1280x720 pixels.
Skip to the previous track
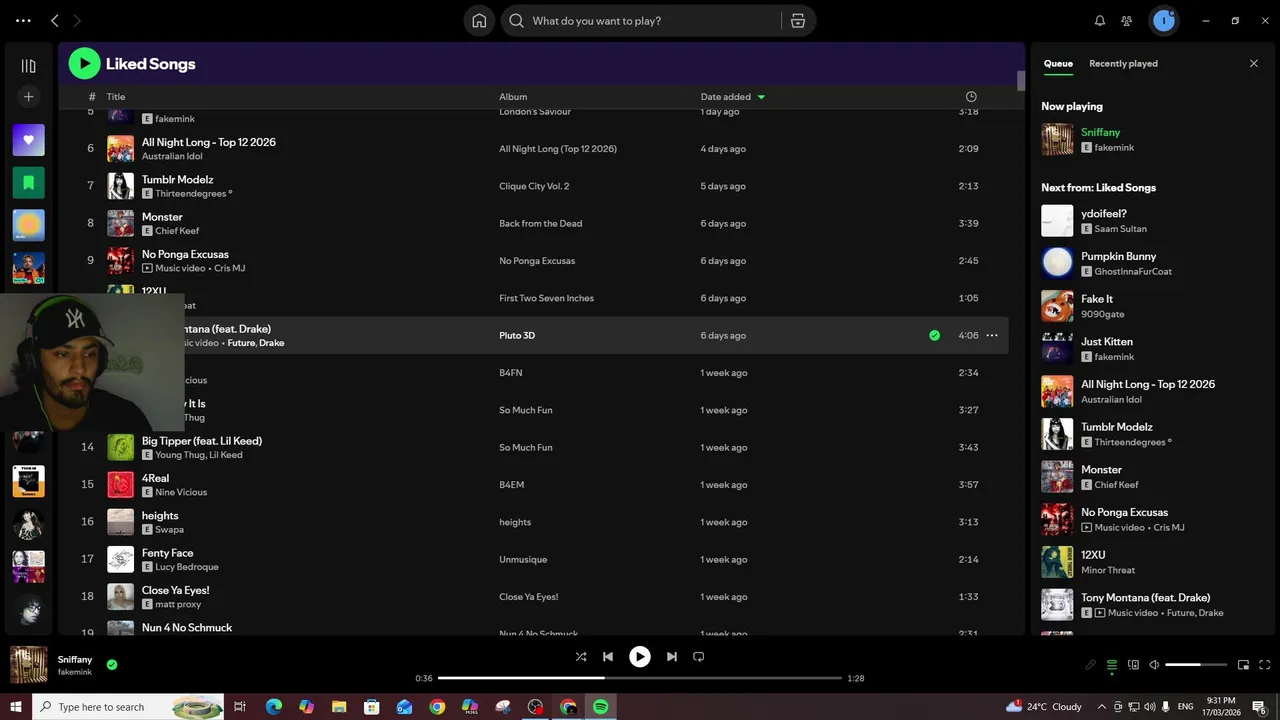pyautogui.click(x=608, y=657)
